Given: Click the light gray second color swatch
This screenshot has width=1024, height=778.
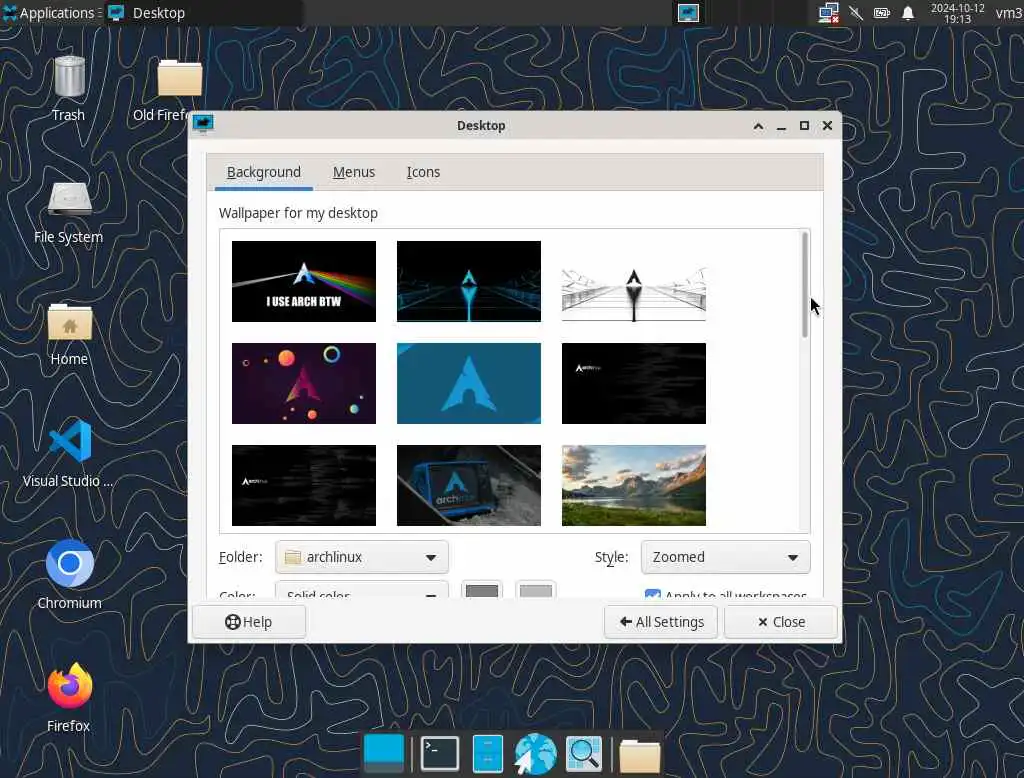Looking at the screenshot, I should point(536,590).
